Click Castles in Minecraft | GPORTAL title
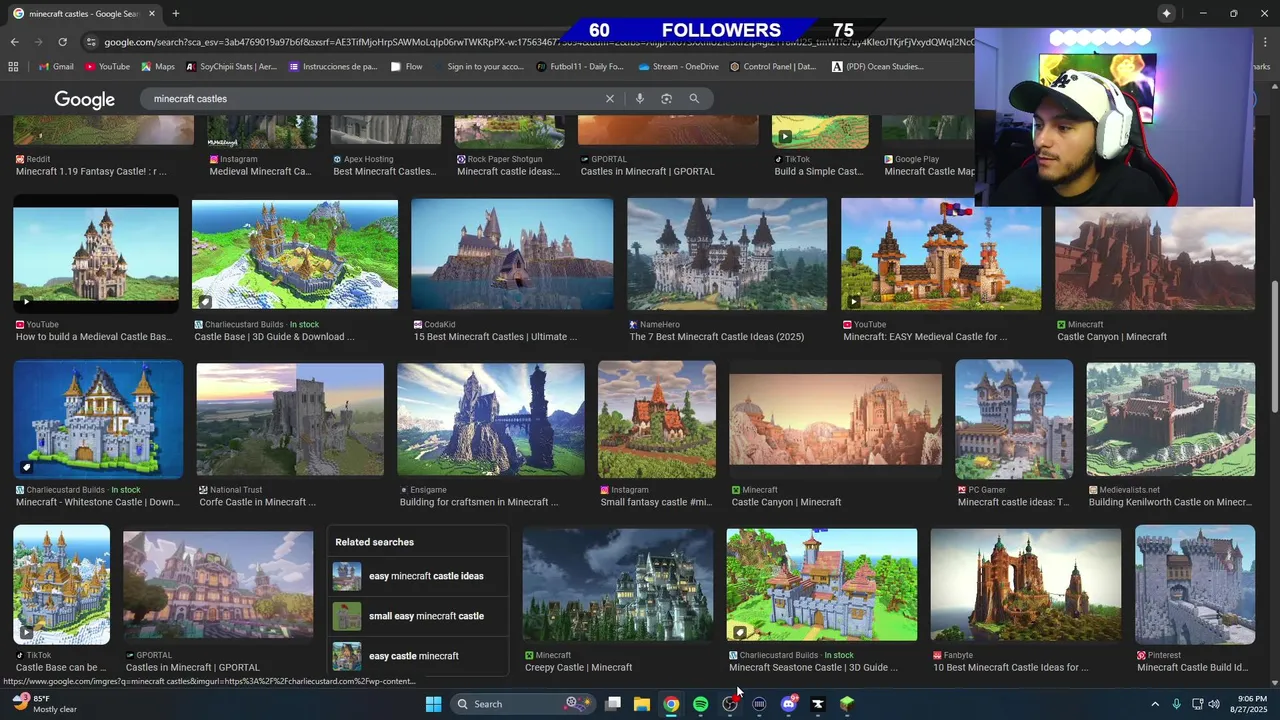This screenshot has width=1280, height=720. click(x=648, y=171)
